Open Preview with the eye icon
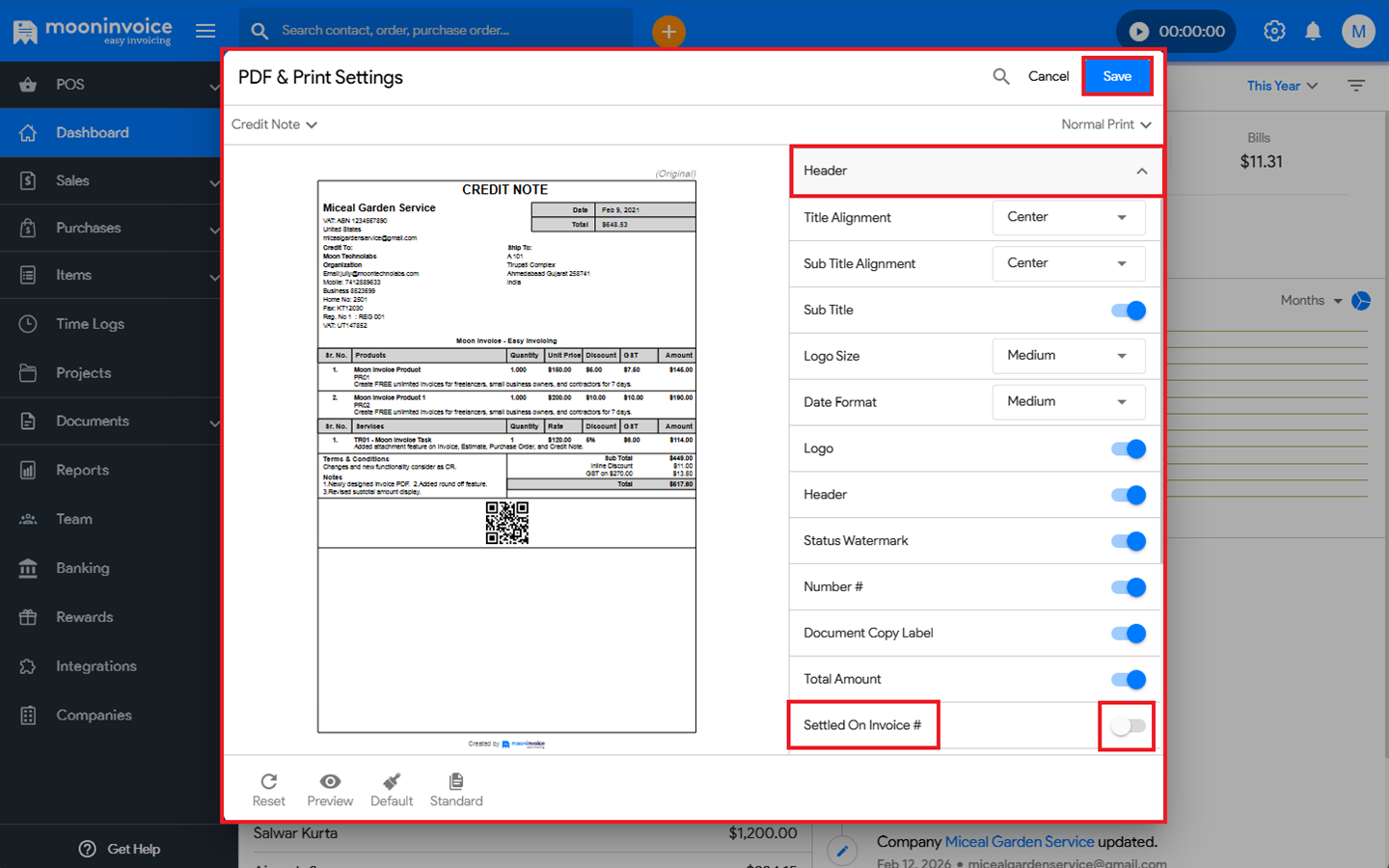The image size is (1389, 868). [x=330, y=781]
